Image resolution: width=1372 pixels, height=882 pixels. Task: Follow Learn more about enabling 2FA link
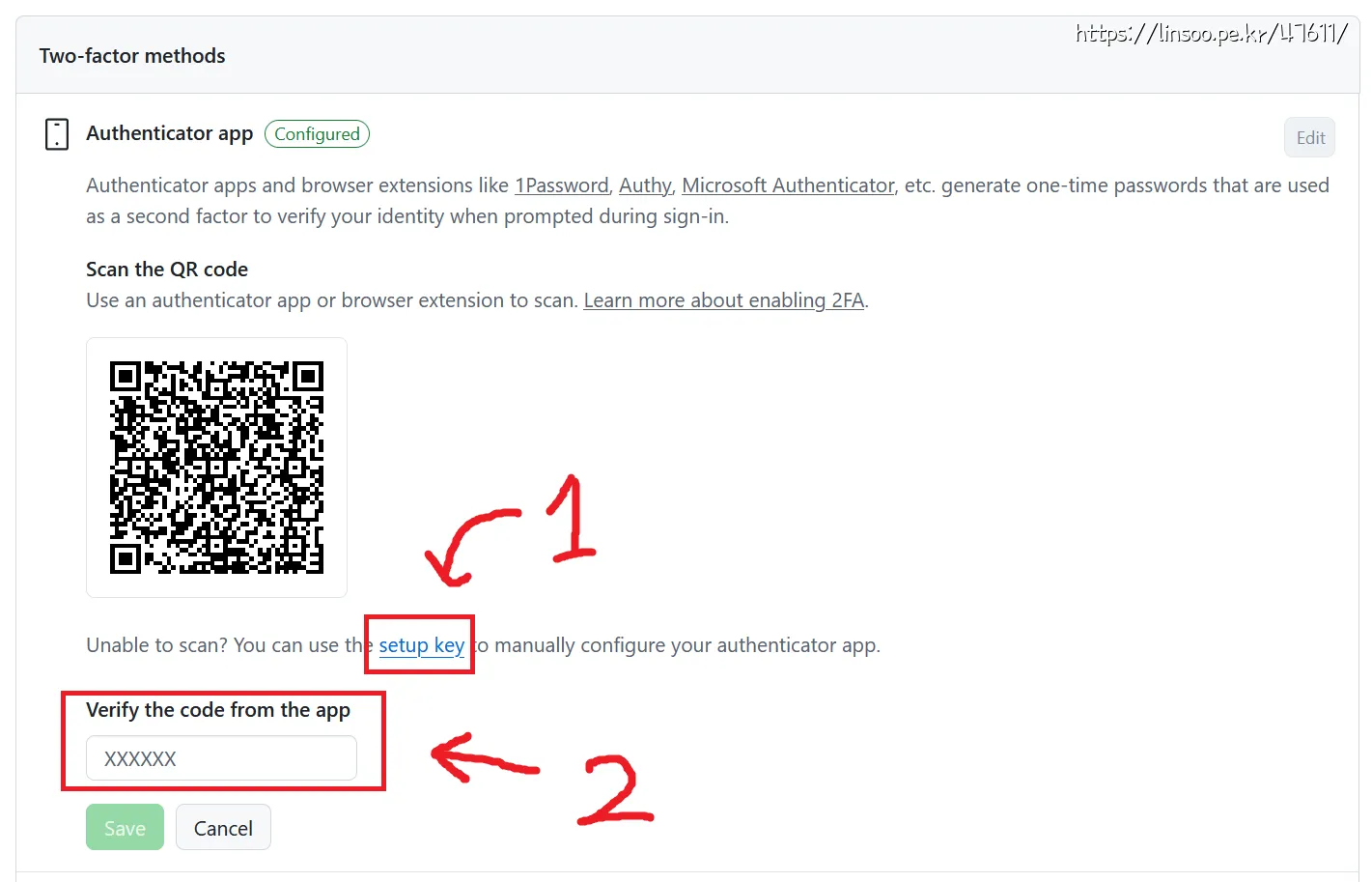[724, 300]
